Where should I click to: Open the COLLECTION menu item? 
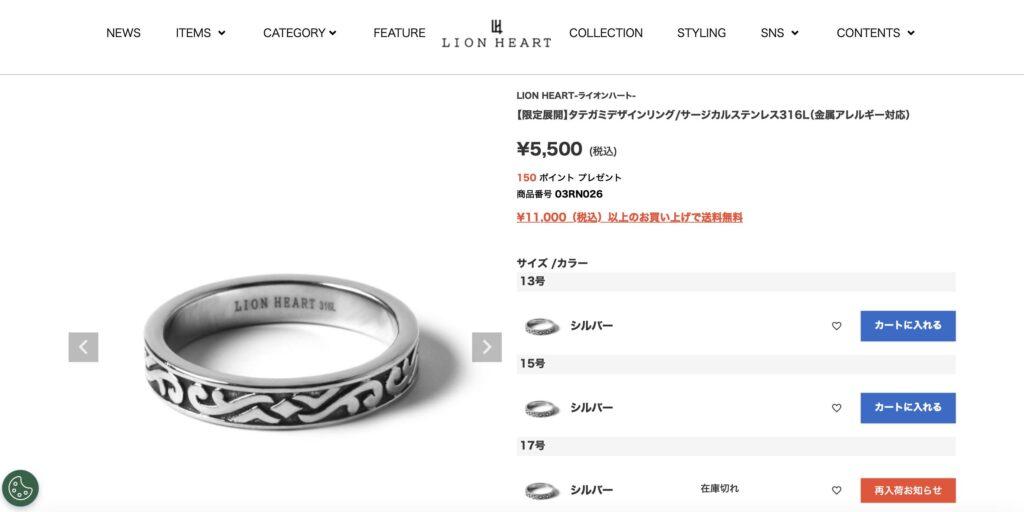point(606,33)
